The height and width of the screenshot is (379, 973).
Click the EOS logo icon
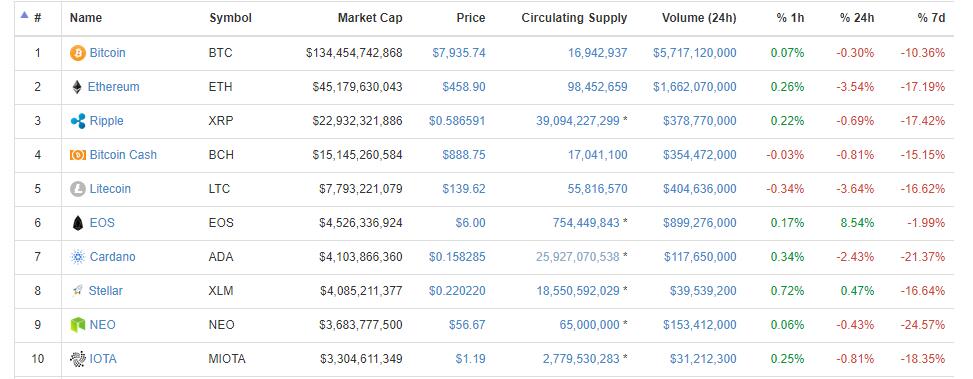(78, 223)
